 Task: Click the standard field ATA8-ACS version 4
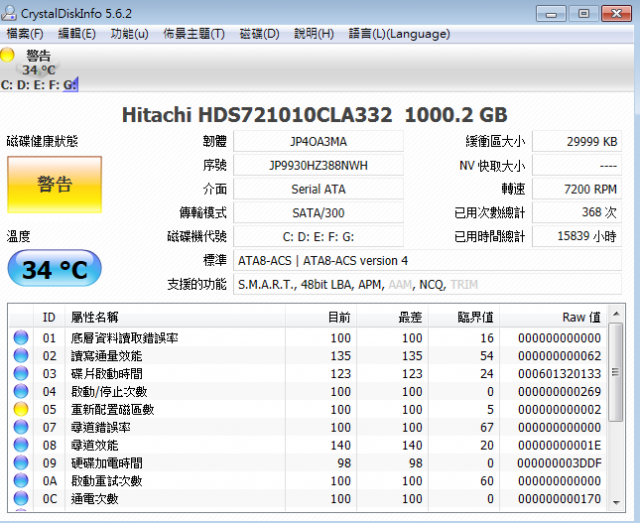(427, 260)
